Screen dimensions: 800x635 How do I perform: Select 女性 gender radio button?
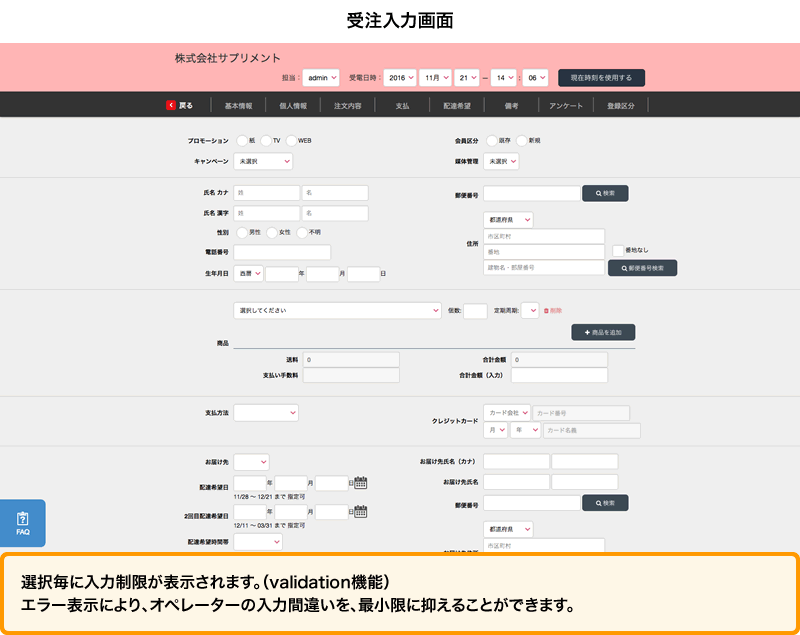(272, 232)
